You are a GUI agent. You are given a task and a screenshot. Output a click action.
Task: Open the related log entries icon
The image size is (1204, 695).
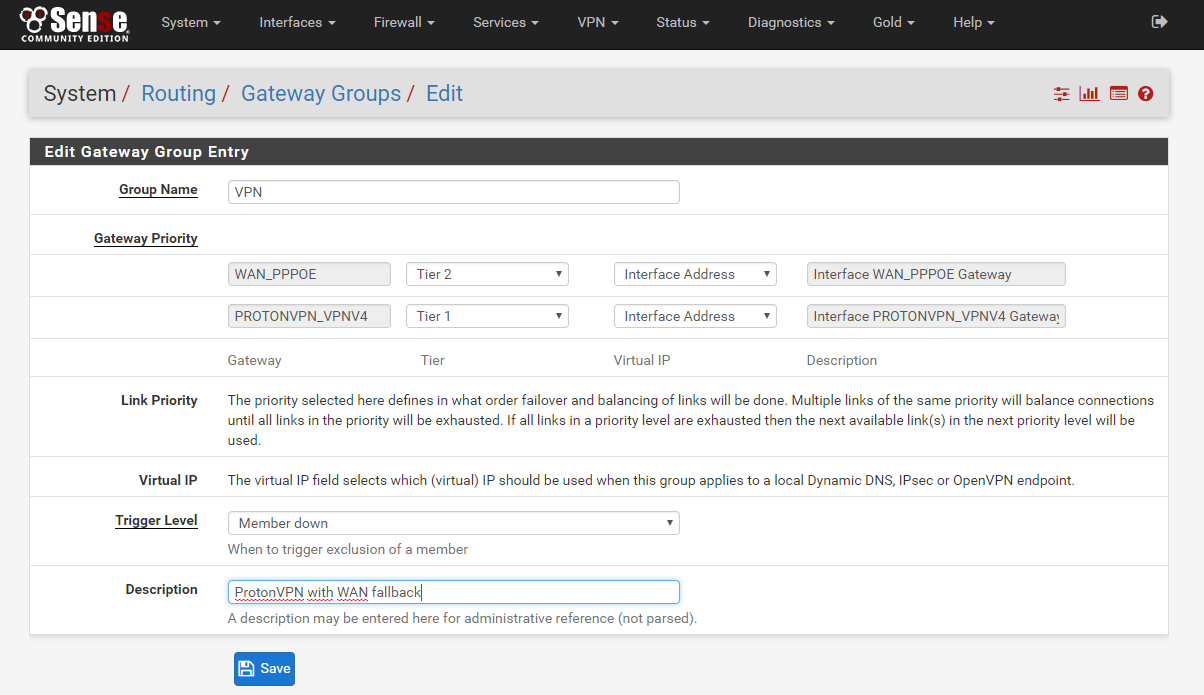[1118, 94]
